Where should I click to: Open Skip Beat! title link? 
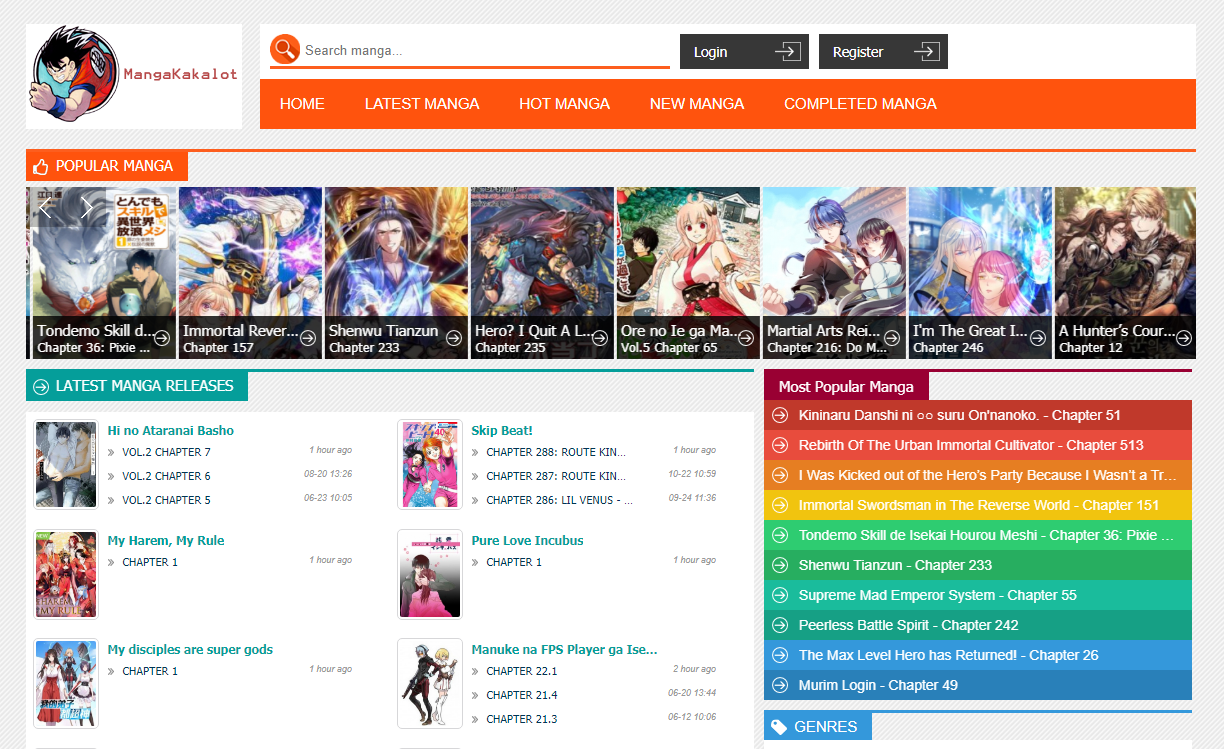click(502, 431)
